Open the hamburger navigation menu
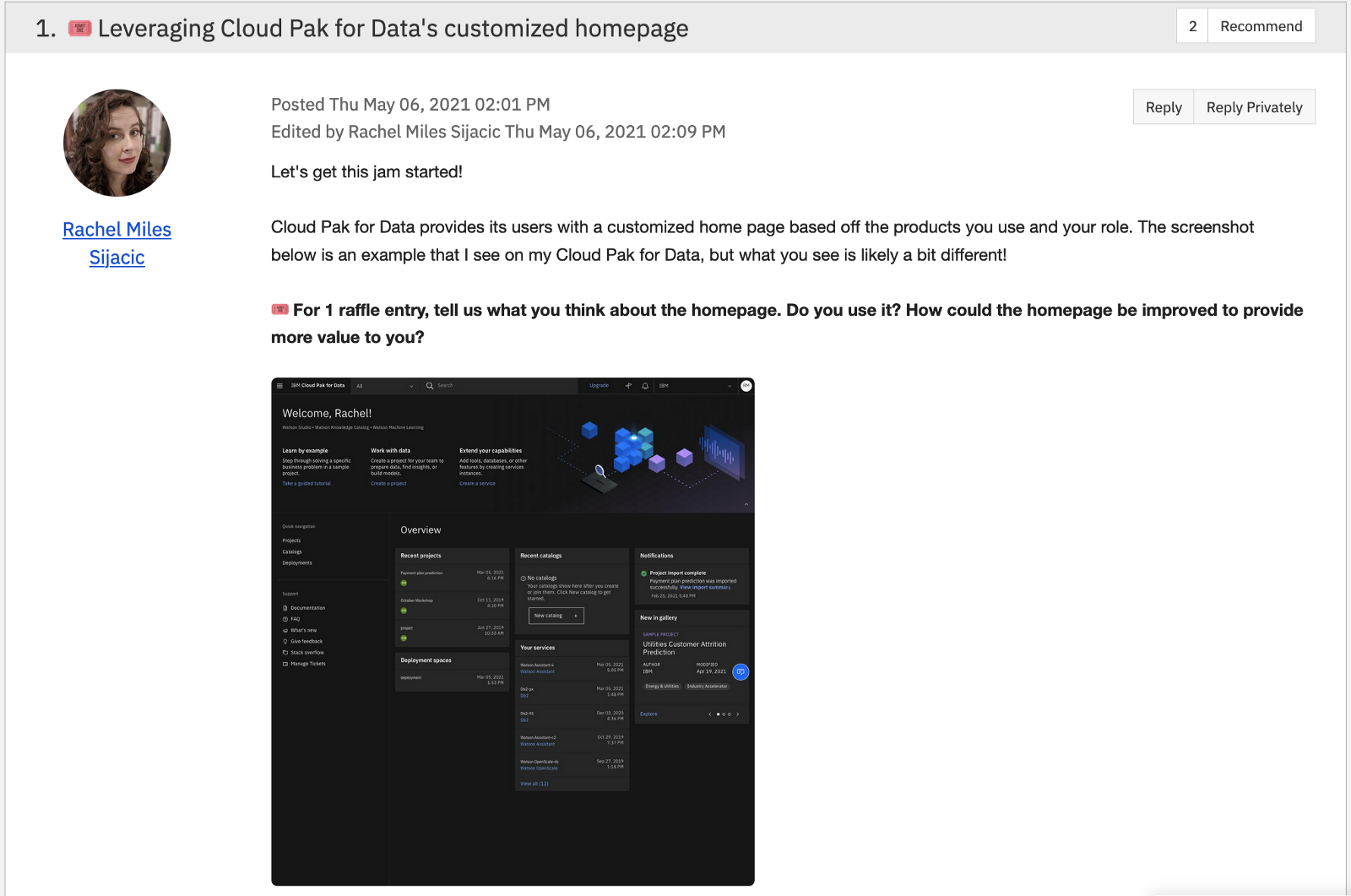Viewport: 1351px width, 896px height. (x=279, y=385)
